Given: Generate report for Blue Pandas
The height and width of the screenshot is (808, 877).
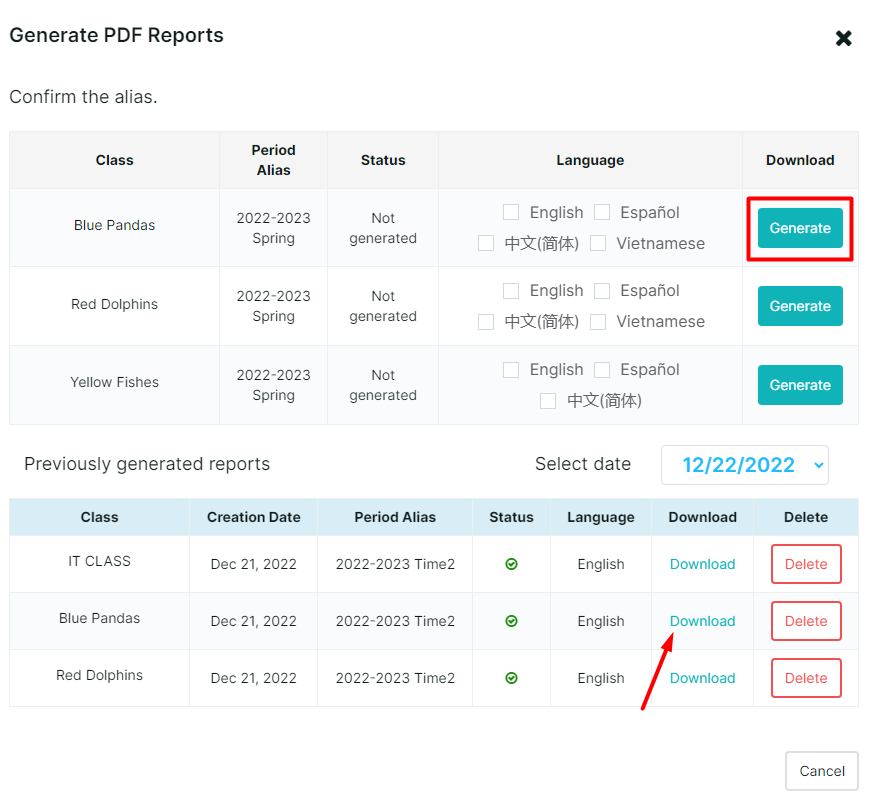Looking at the screenshot, I should pyautogui.click(x=800, y=228).
